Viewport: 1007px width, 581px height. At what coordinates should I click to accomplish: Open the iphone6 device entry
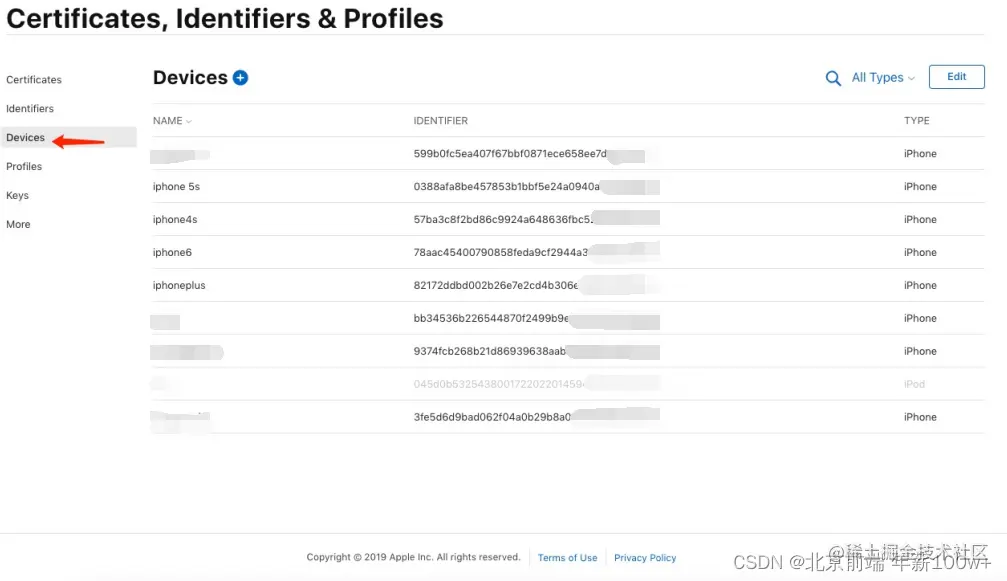click(x=568, y=252)
